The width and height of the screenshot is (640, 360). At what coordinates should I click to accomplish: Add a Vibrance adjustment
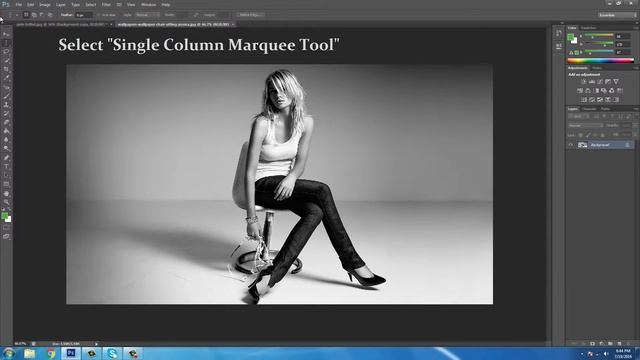[x=616, y=82]
